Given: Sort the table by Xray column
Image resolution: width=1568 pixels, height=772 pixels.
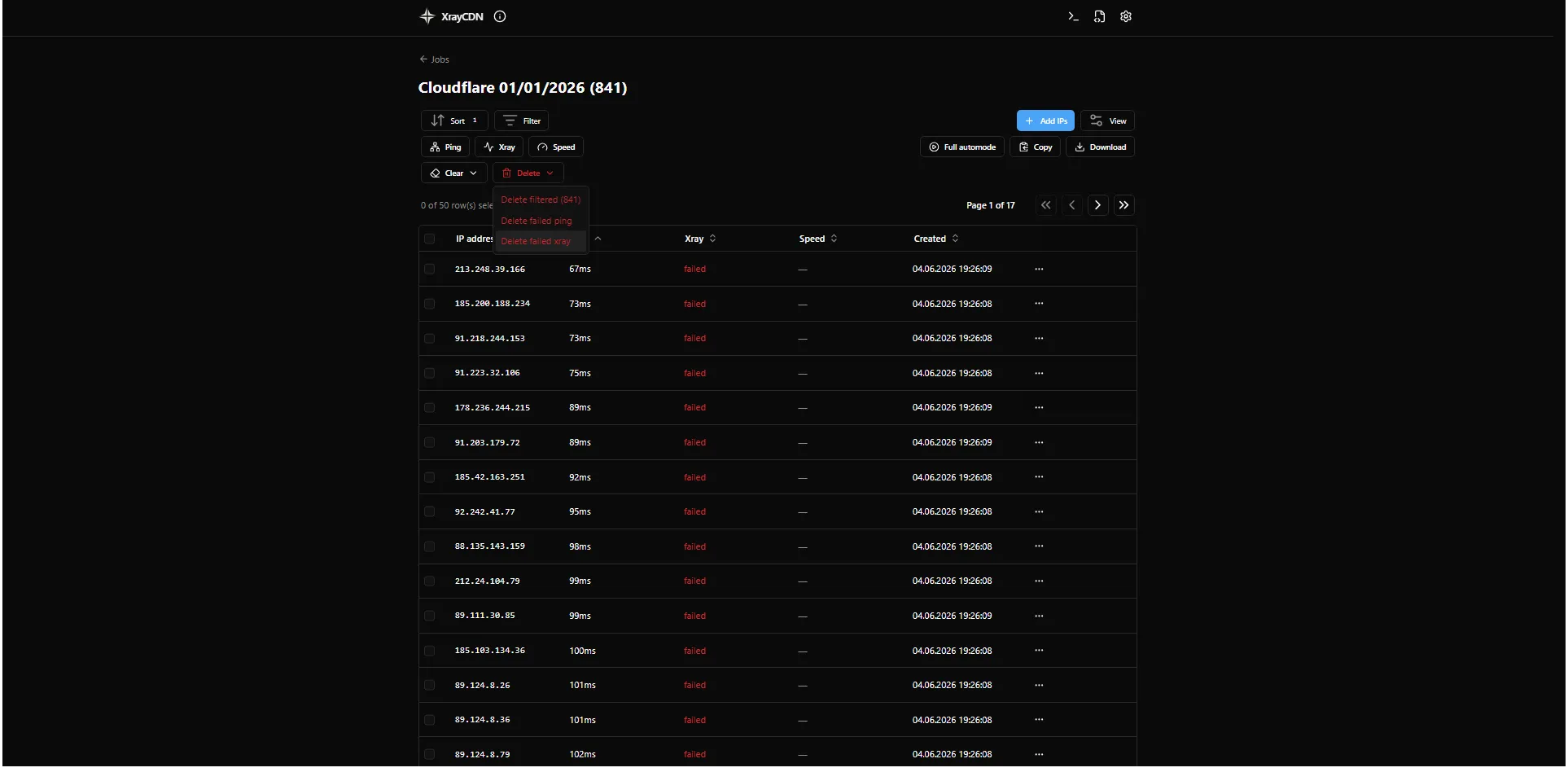Looking at the screenshot, I should (700, 239).
